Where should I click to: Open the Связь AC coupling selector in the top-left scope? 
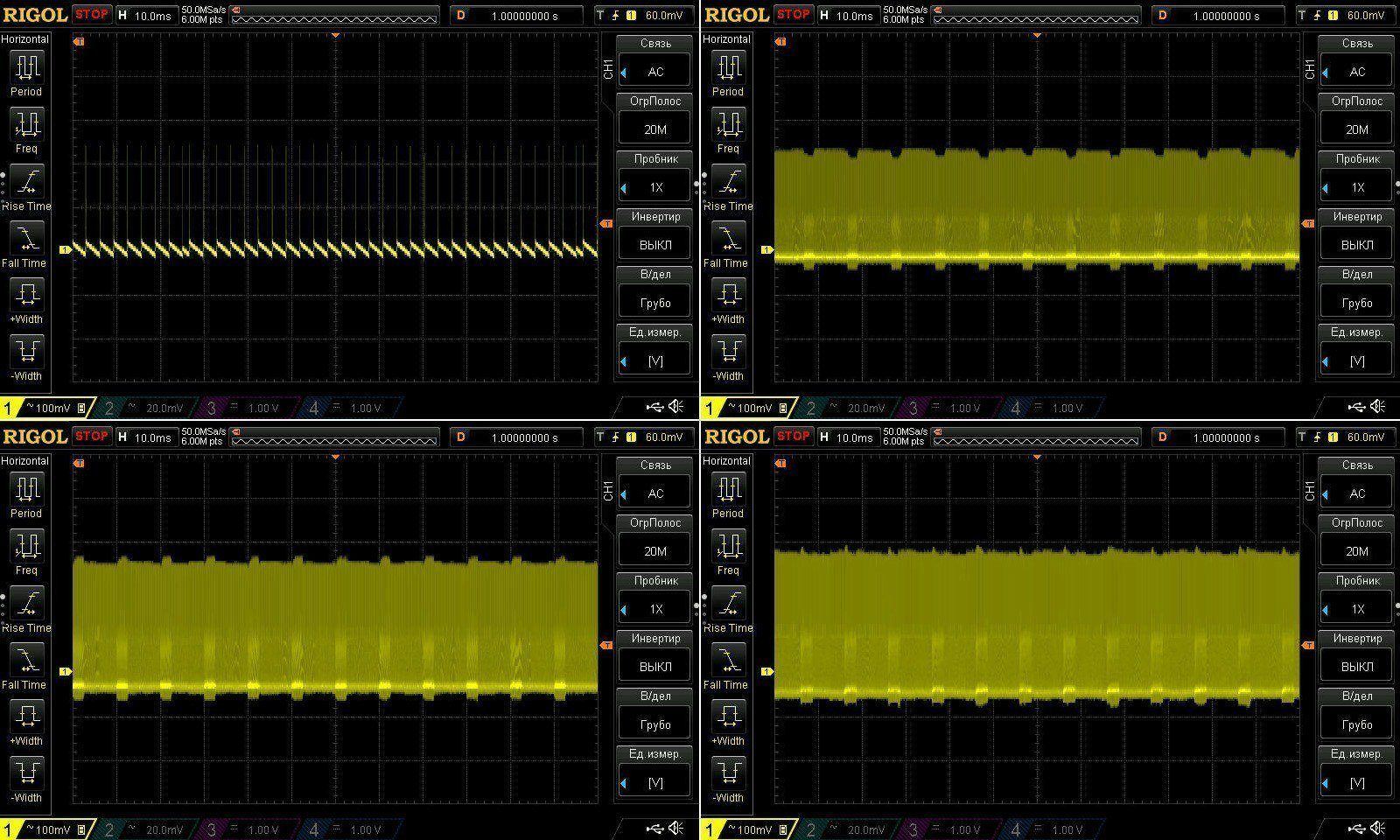[654, 72]
